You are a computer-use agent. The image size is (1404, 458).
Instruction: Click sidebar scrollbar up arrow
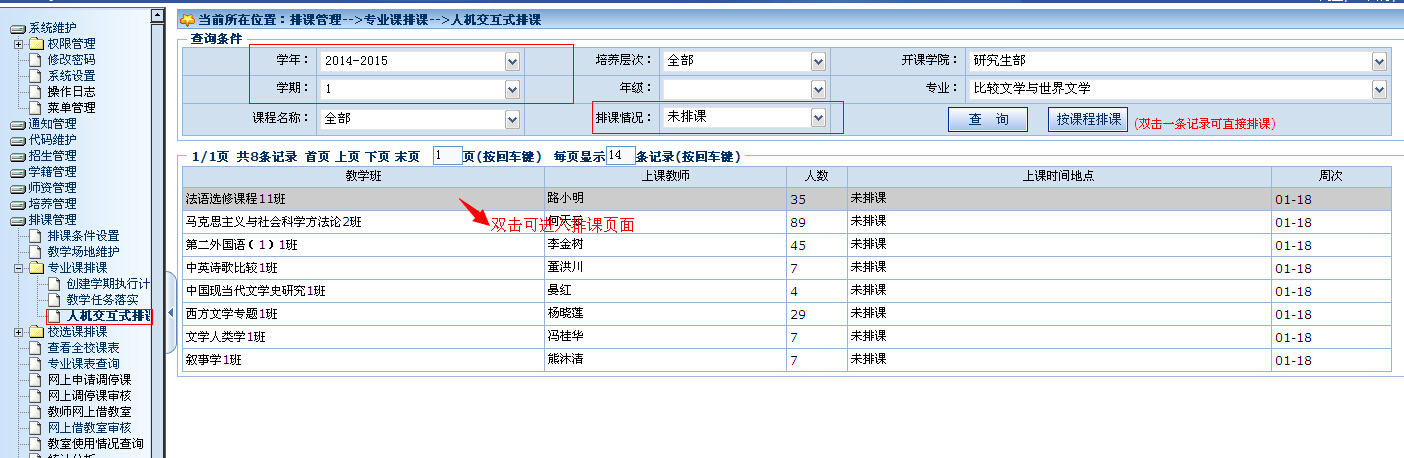pos(157,16)
